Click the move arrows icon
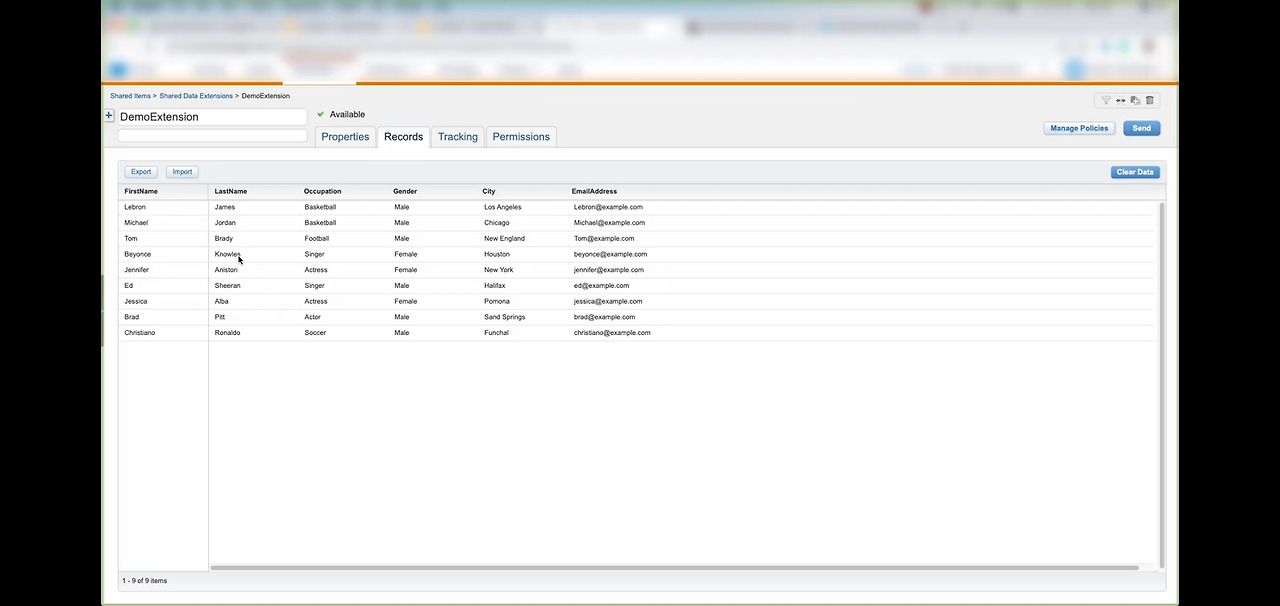Viewport: 1280px width, 606px height. pos(1121,101)
